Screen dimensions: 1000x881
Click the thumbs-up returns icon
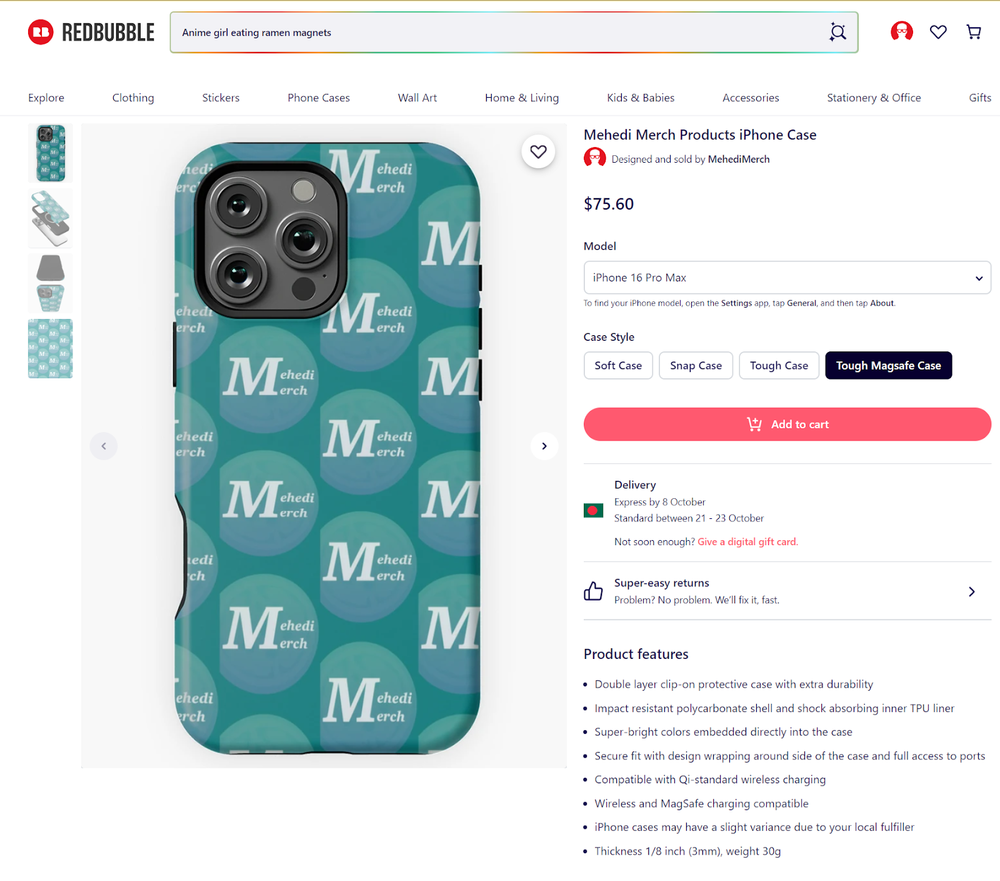(x=594, y=591)
